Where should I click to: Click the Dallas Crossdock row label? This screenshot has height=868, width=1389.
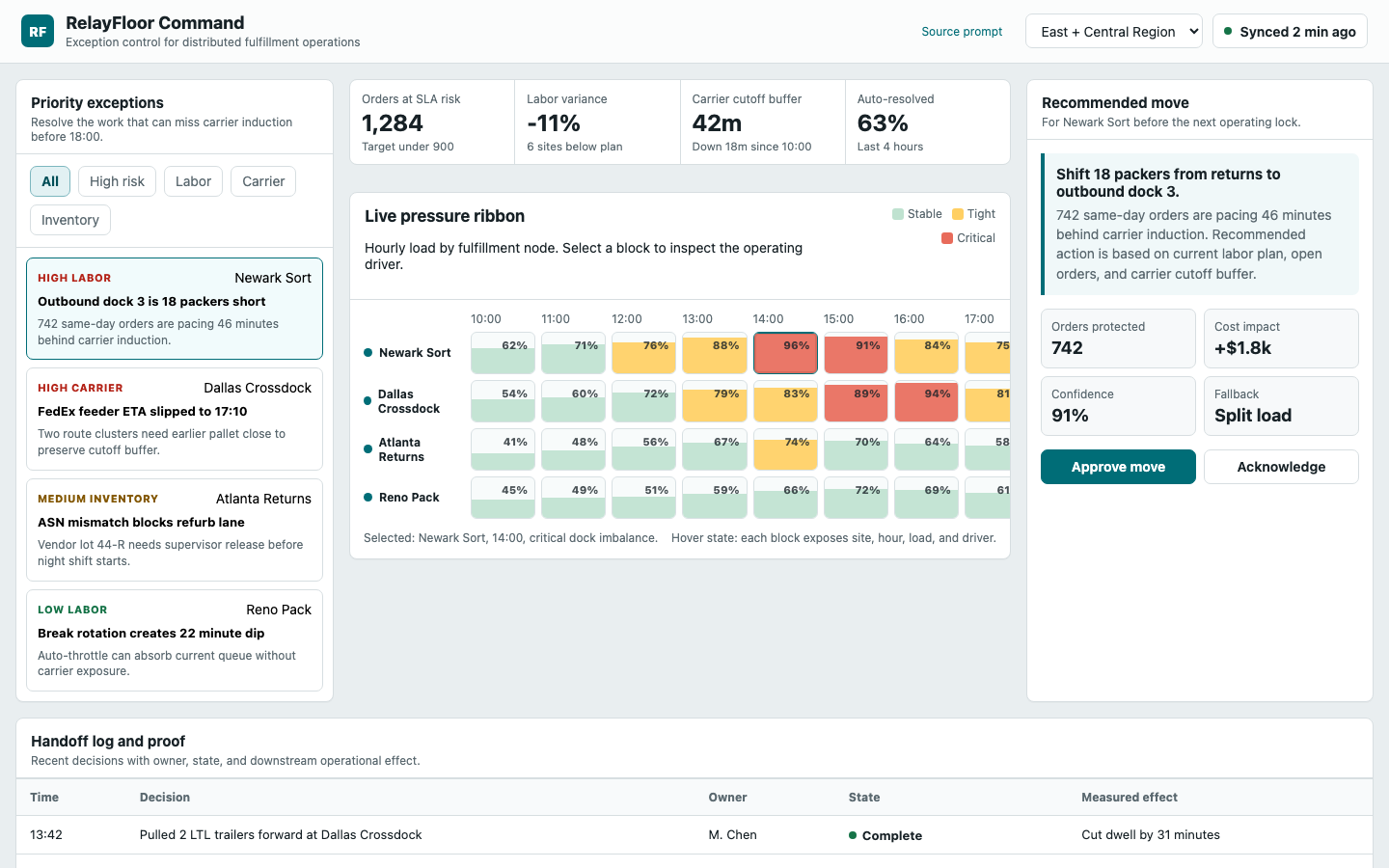pos(409,401)
